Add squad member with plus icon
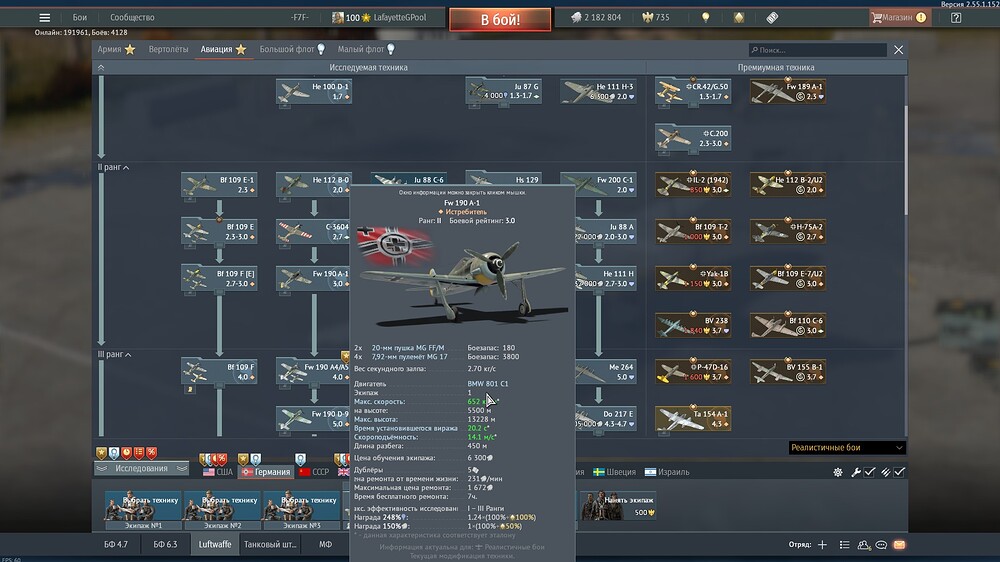The image size is (1000, 562). (x=822, y=545)
